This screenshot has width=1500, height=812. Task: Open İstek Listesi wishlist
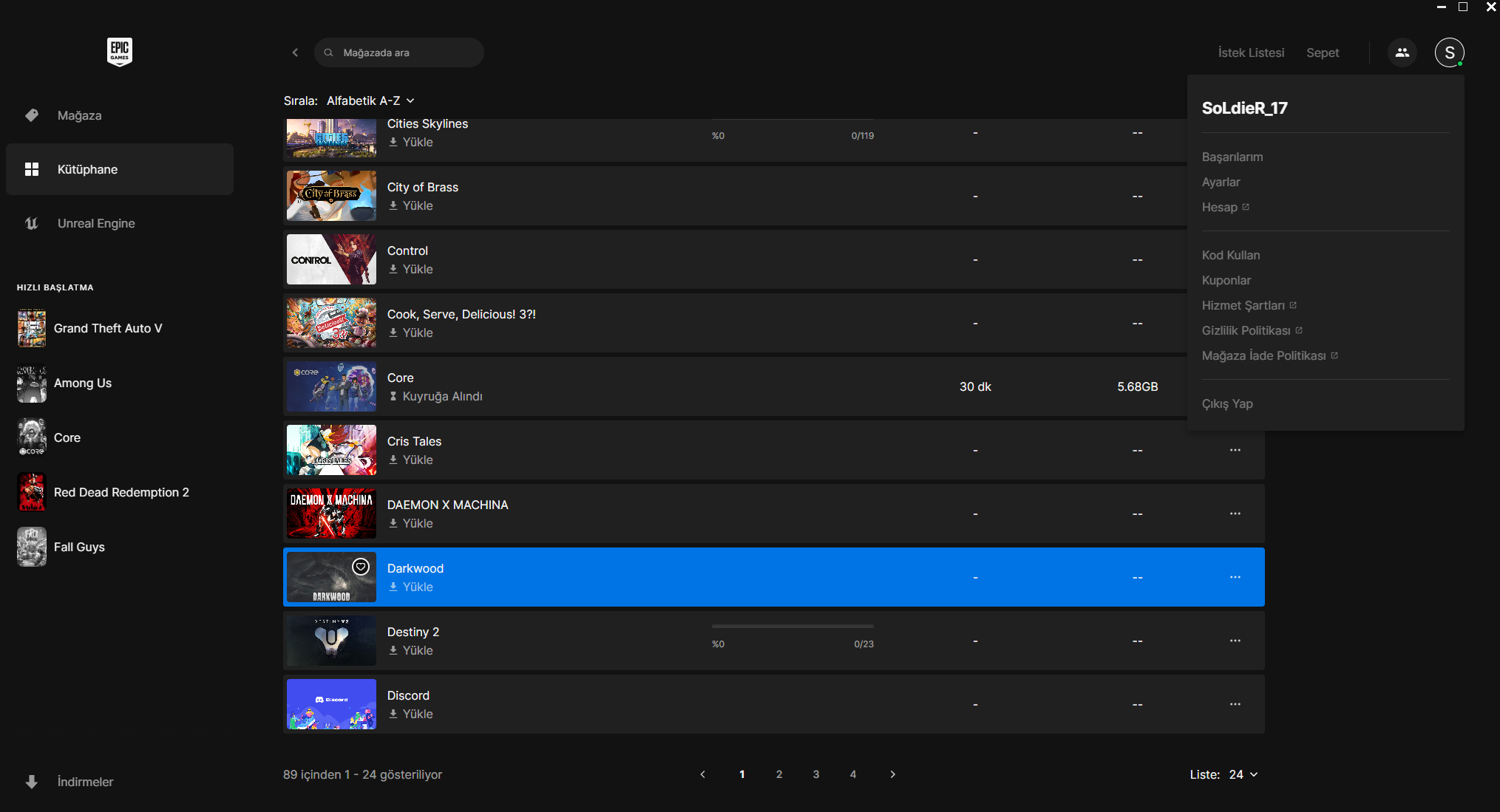[x=1251, y=52]
